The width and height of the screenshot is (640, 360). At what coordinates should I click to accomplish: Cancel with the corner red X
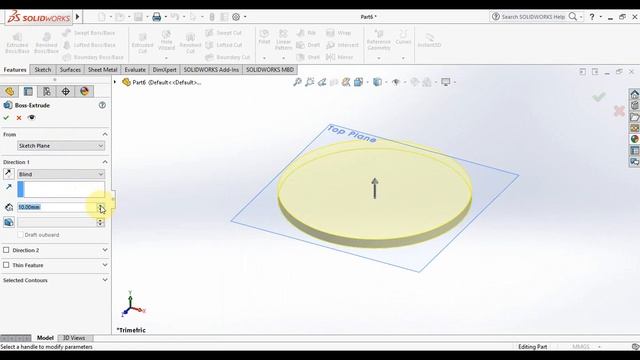click(619, 111)
